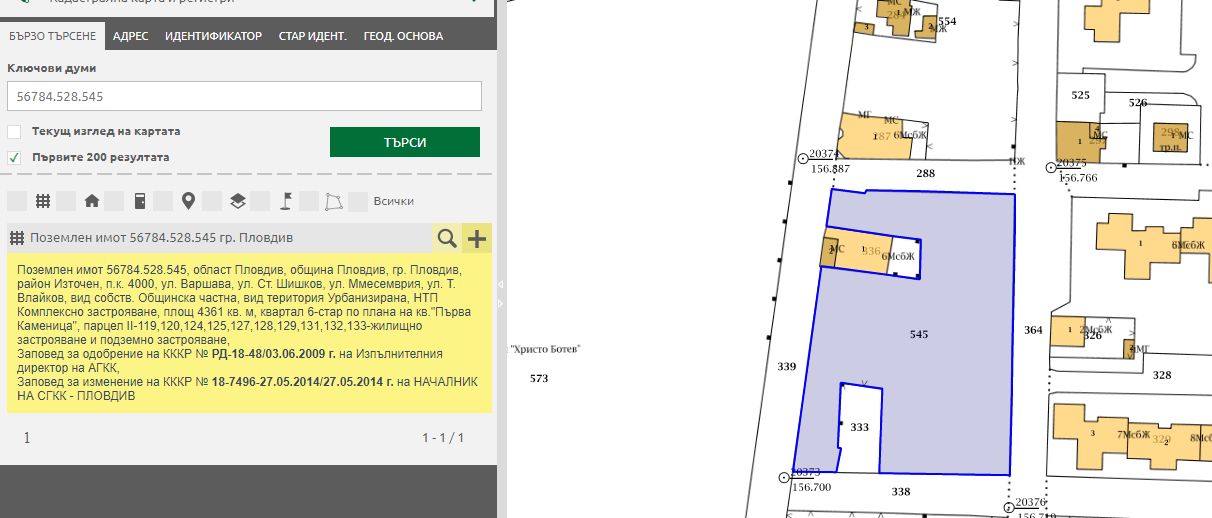1212x518 pixels.
Task: Click the polygon outline filter icon
Action: click(334, 201)
